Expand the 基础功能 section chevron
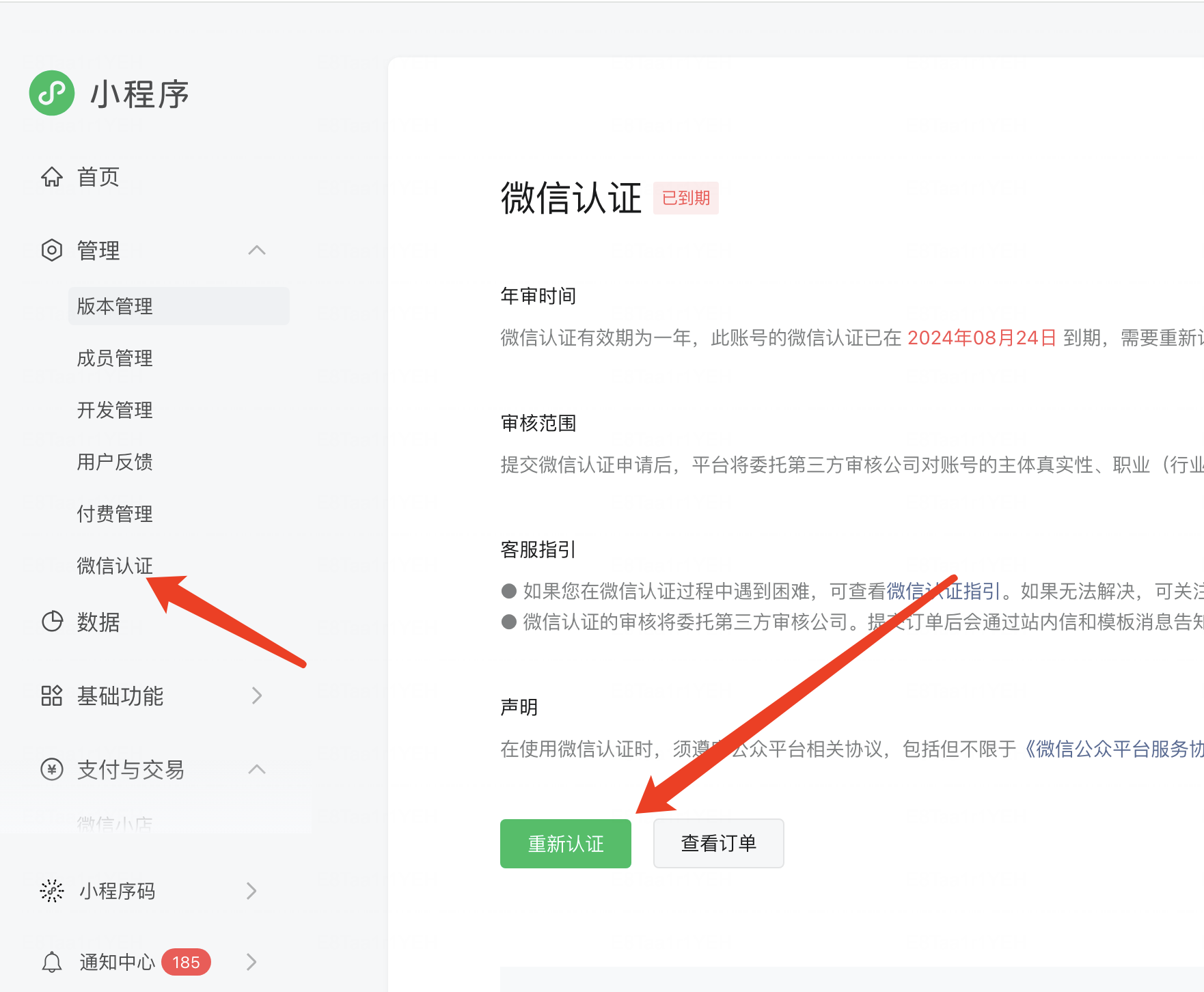Image resolution: width=1204 pixels, height=992 pixels. click(257, 695)
